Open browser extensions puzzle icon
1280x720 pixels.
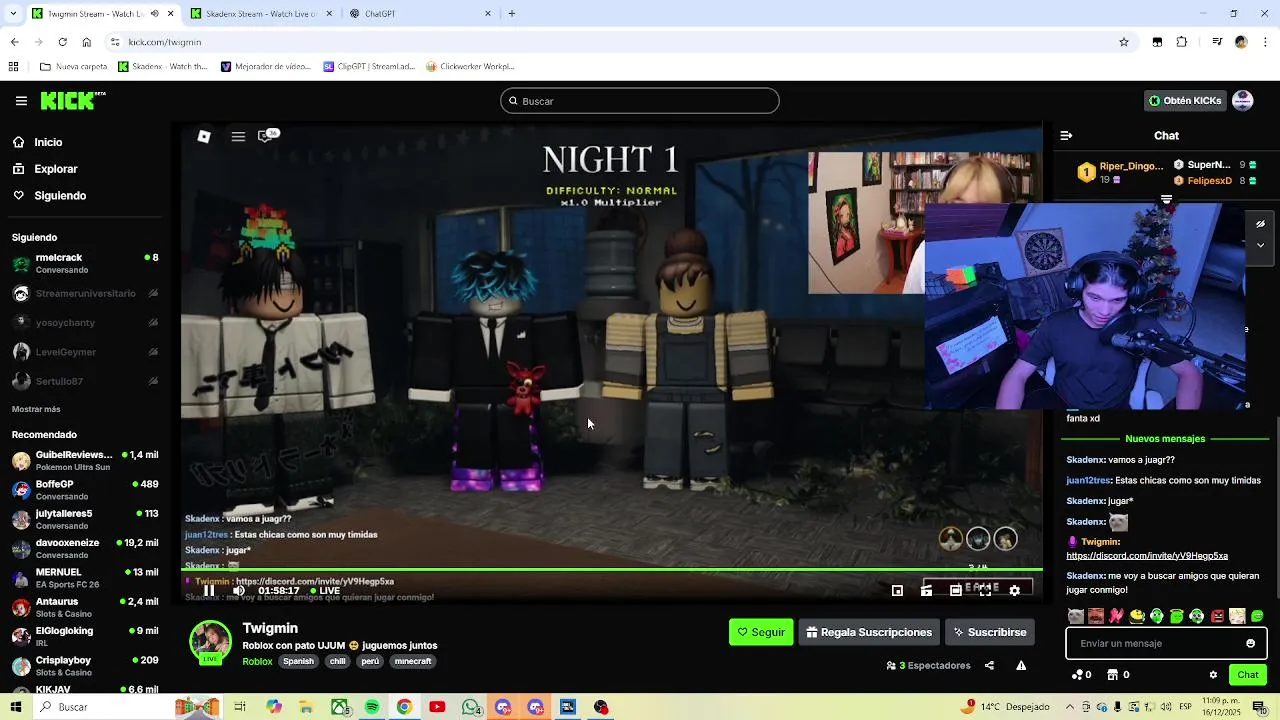pos(1182,42)
